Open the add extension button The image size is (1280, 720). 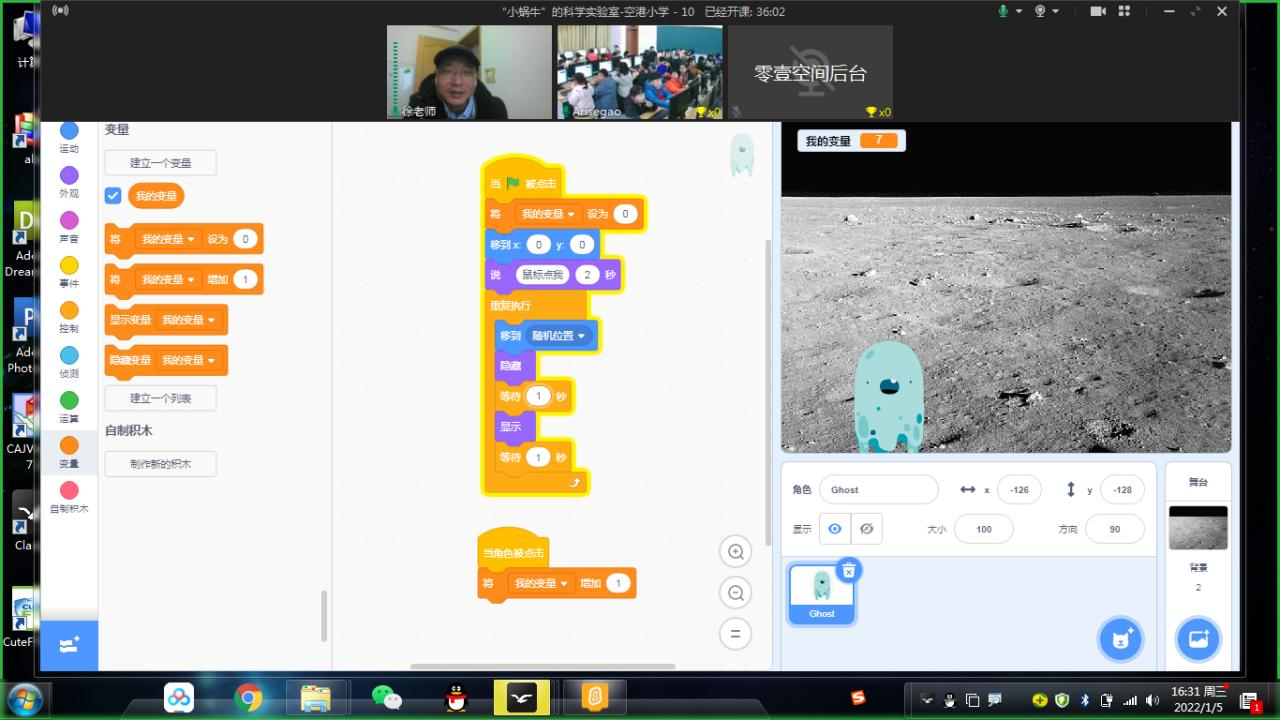pos(69,645)
